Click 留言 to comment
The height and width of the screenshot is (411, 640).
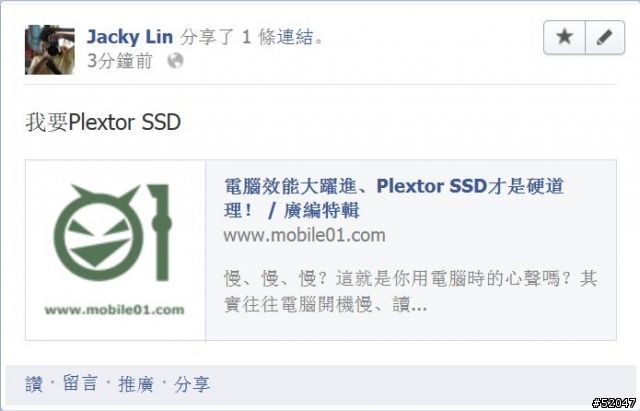coord(80,384)
